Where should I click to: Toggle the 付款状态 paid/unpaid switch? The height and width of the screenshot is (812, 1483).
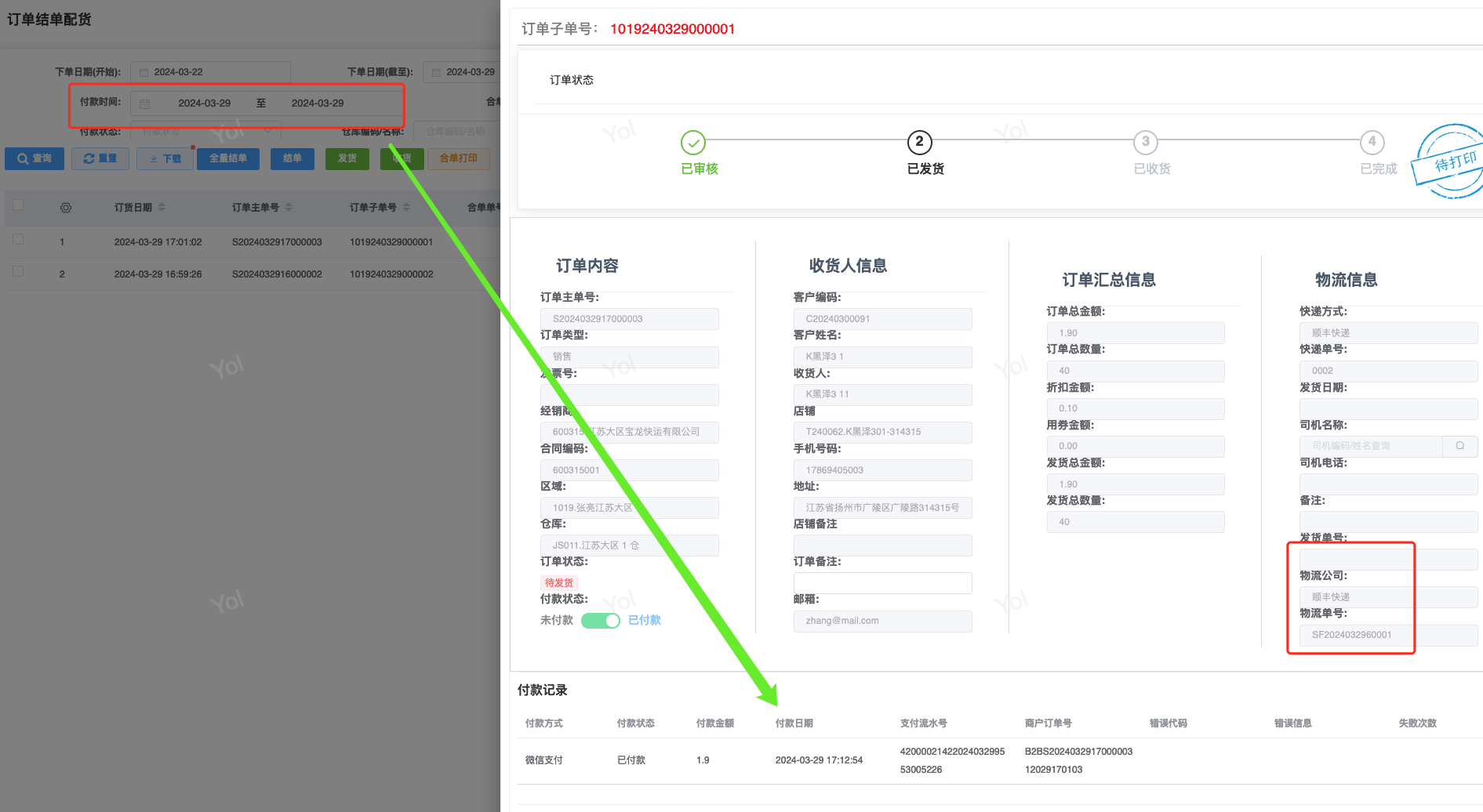pos(601,621)
